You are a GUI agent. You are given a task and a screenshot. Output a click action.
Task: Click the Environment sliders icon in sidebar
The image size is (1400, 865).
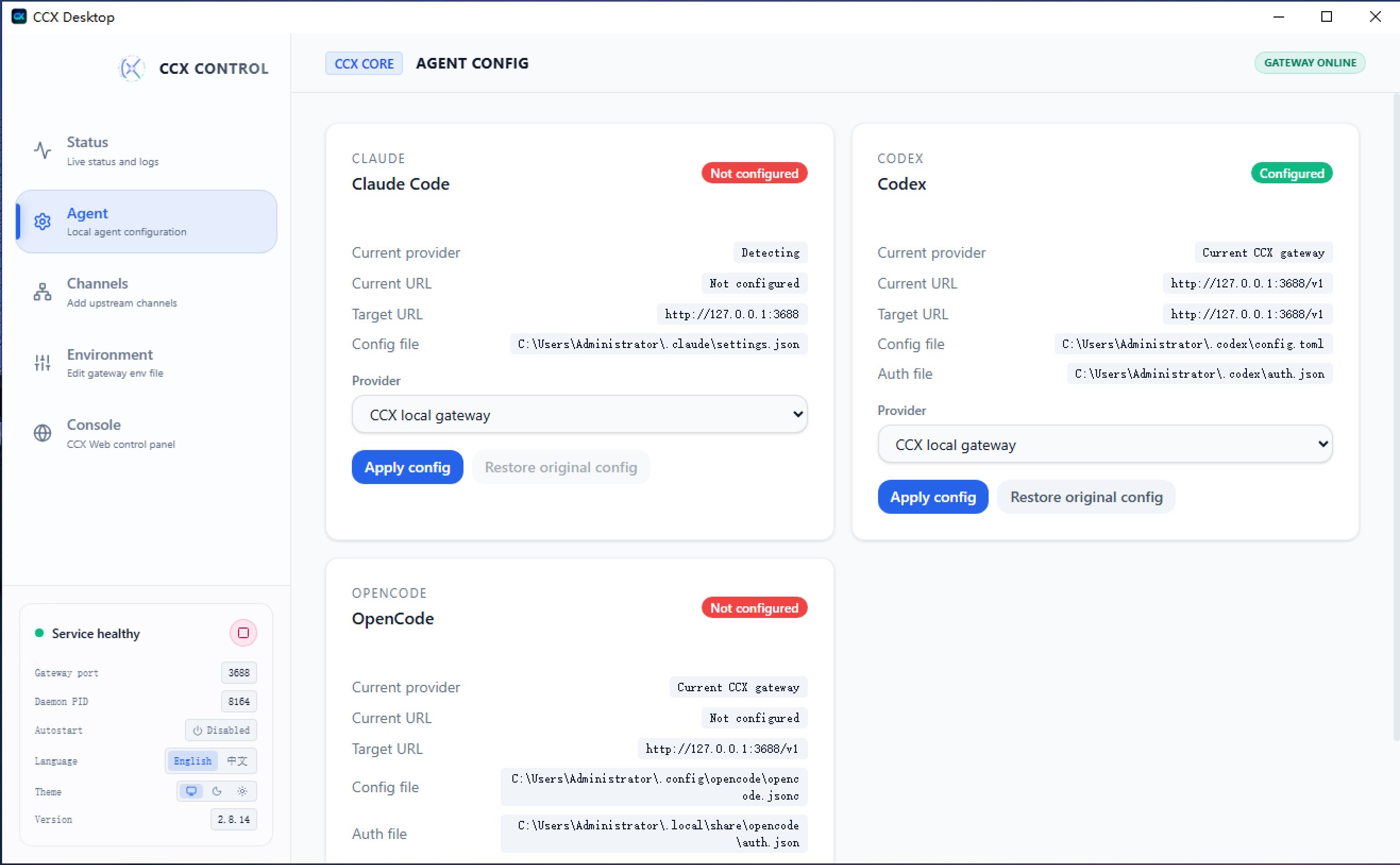coord(43,363)
